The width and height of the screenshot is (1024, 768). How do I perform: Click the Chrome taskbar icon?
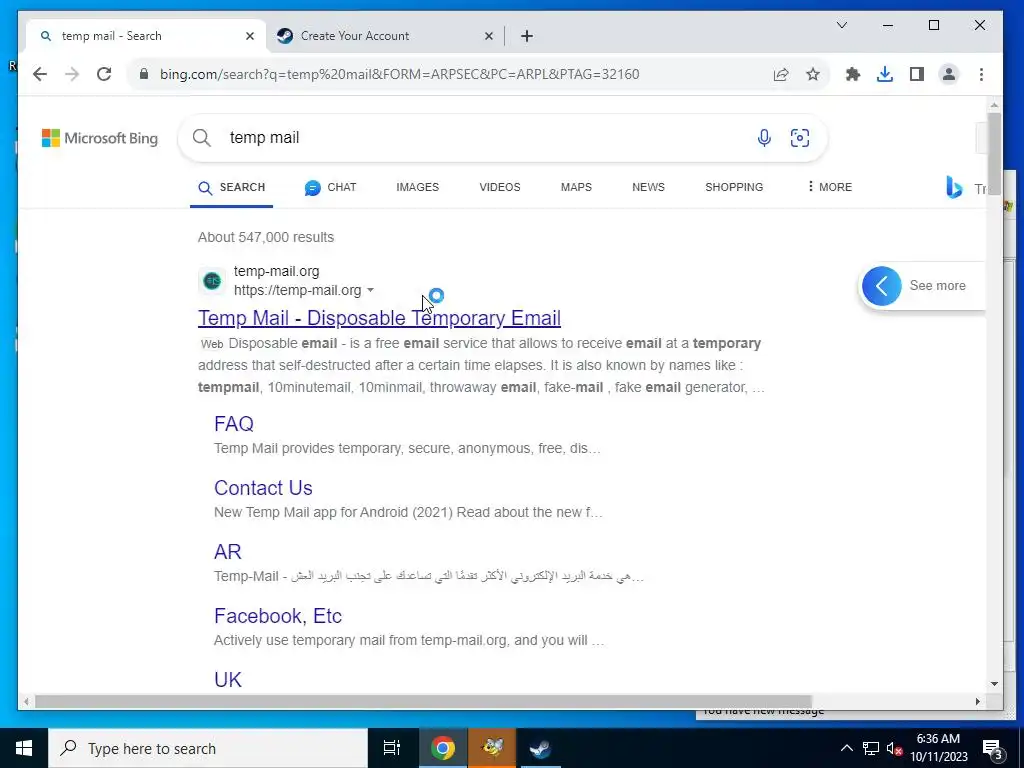[x=443, y=748]
